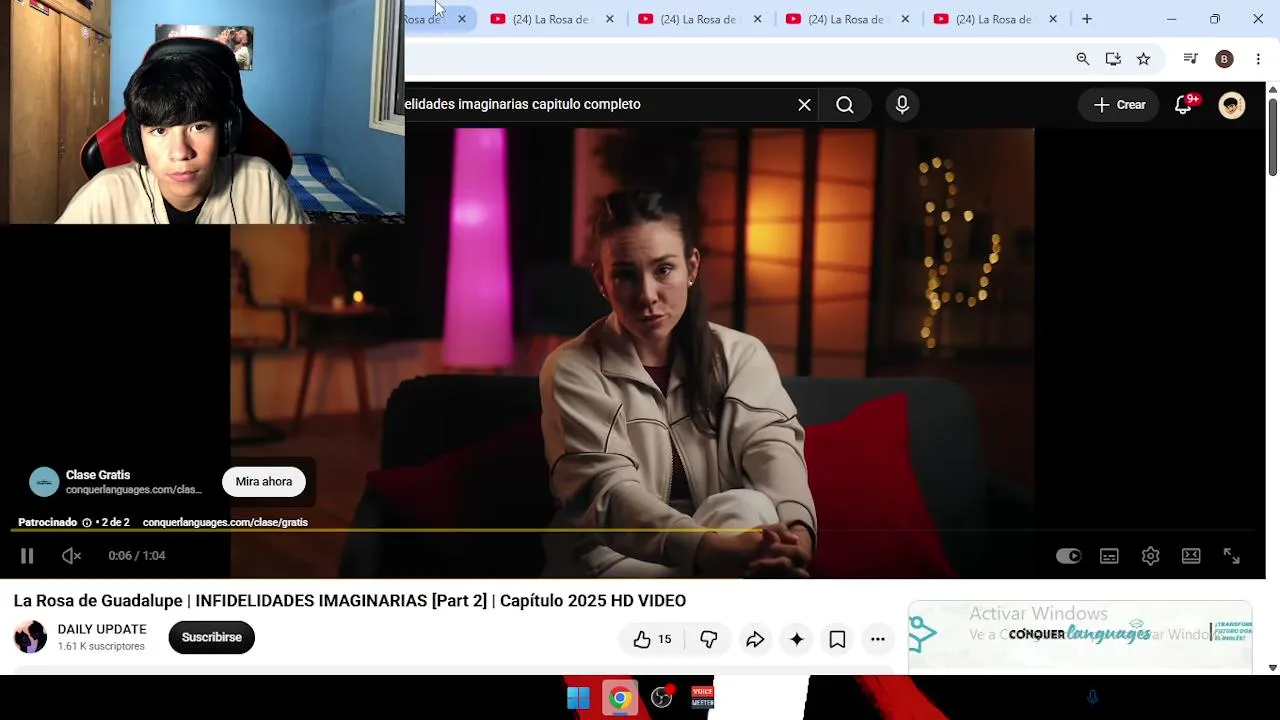Open YouTube notifications bell
The height and width of the screenshot is (720, 1280).
tap(1184, 105)
